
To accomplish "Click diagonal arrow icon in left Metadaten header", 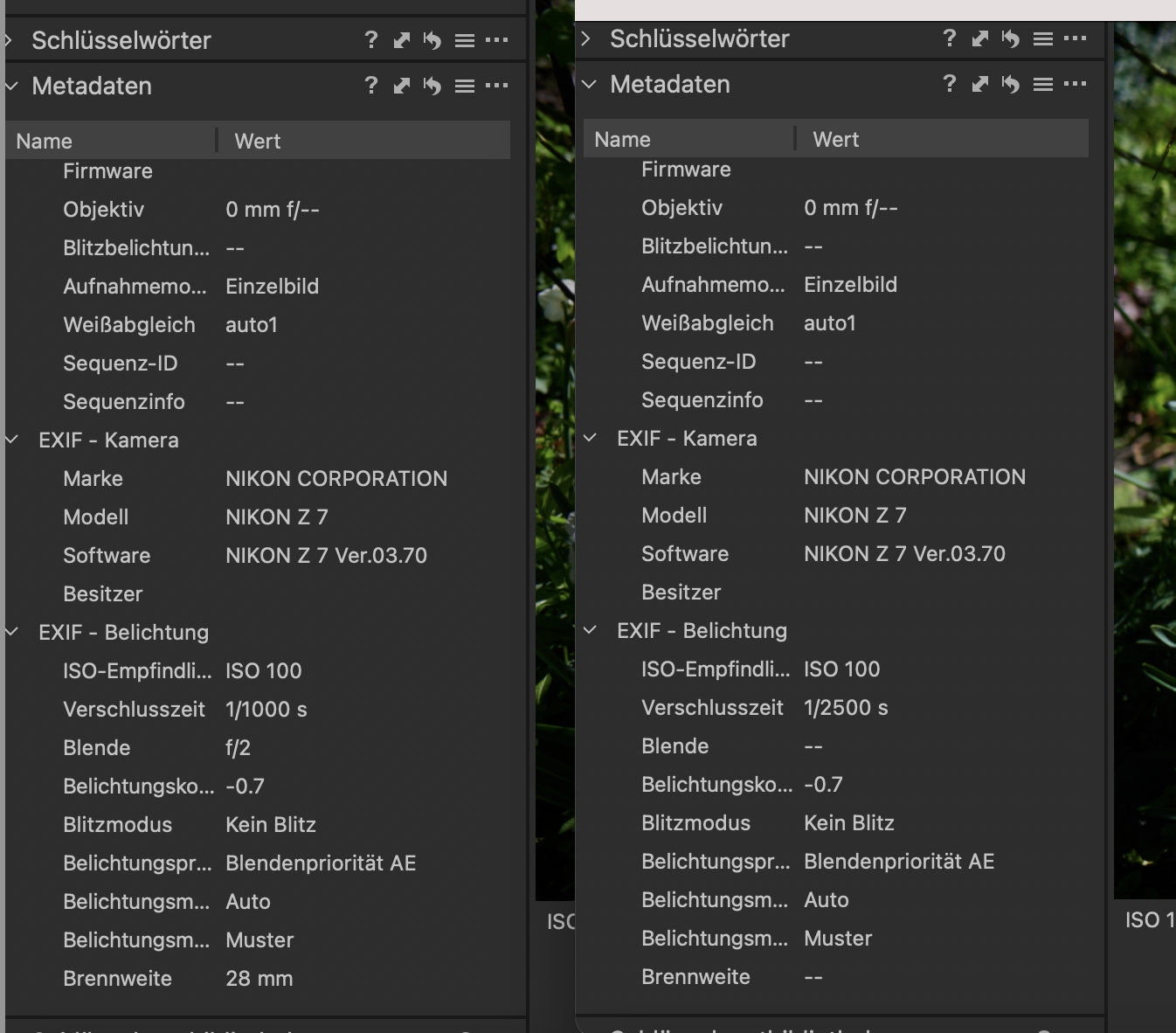I will 402,86.
